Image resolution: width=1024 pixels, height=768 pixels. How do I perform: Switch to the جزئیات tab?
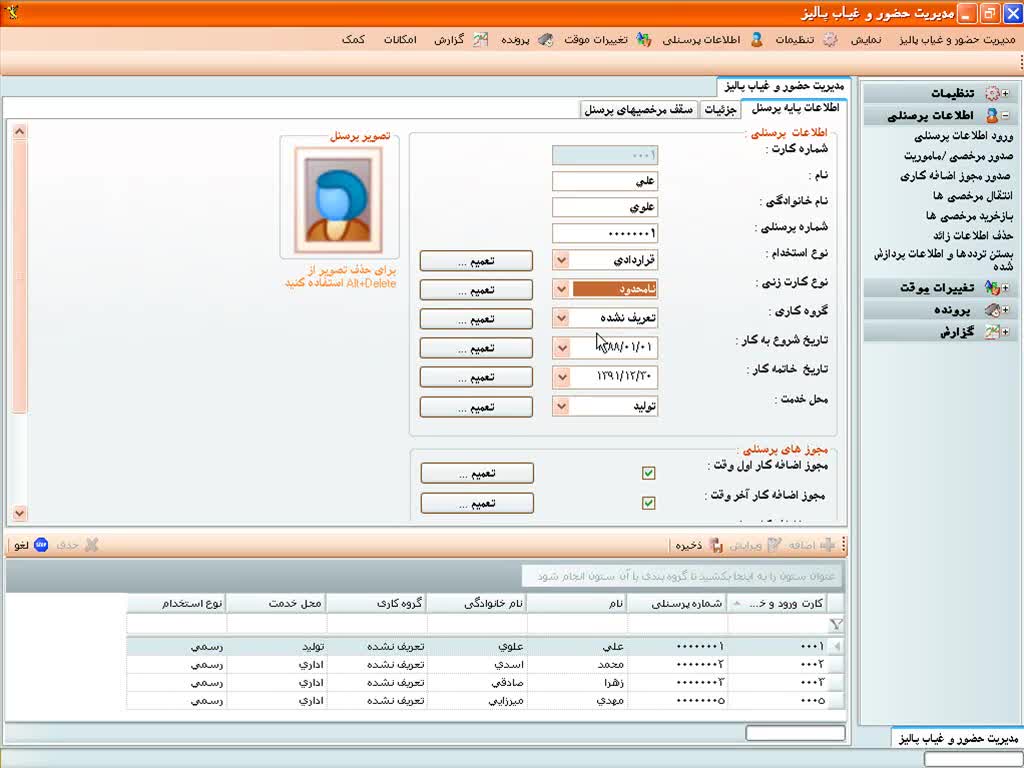pos(721,109)
